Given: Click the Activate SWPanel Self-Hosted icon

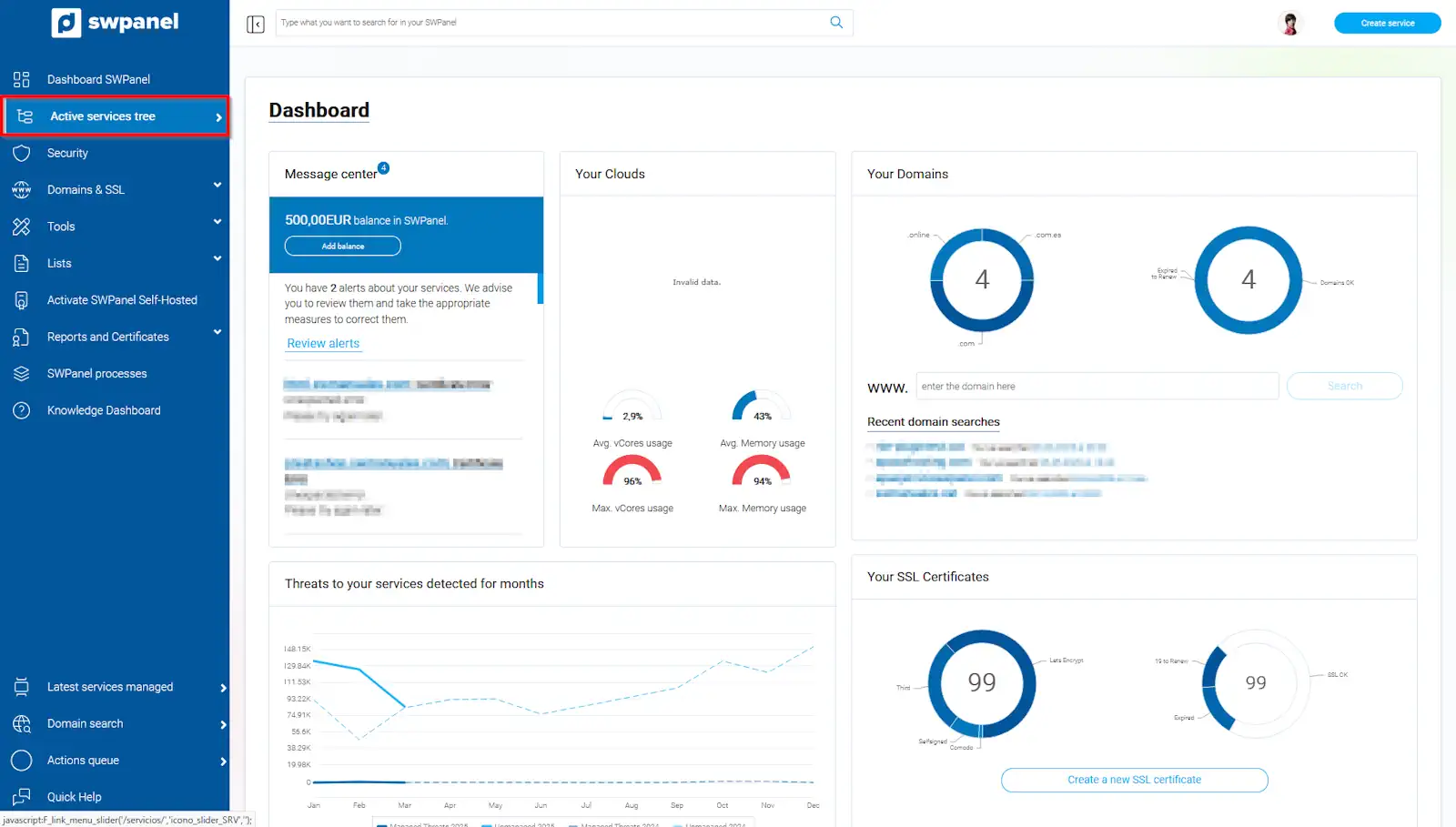Looking at the screenshot, I should click(x=22, y=300).
